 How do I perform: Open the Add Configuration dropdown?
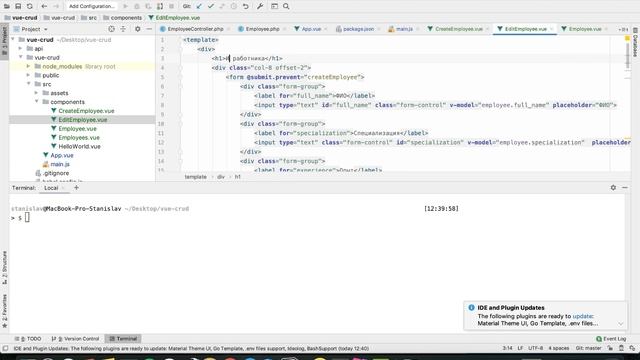click(x=91, y=6)
